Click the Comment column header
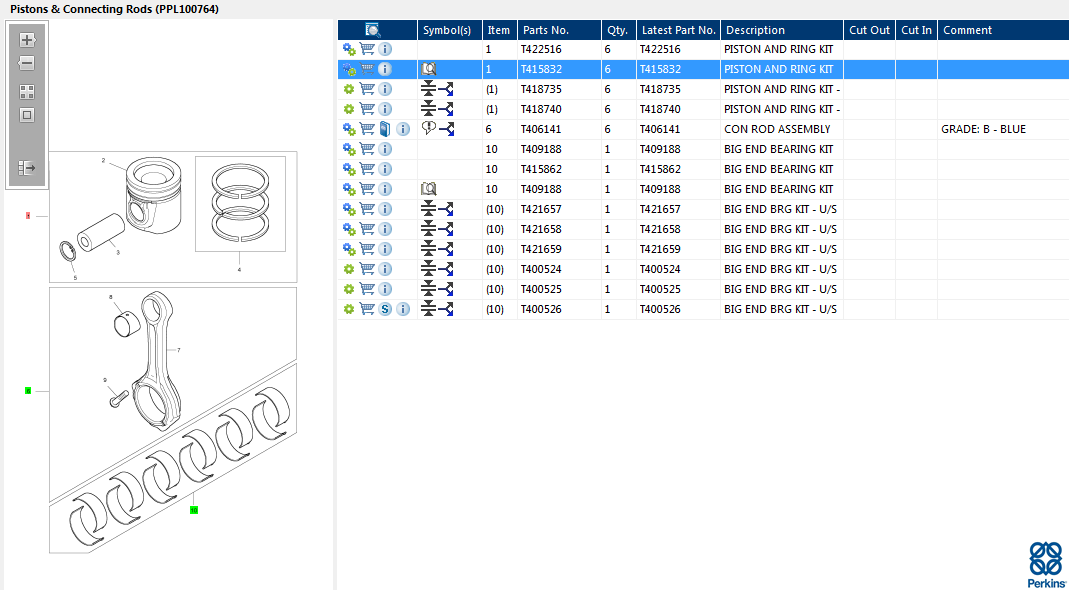Viewport: 1069px width, 590px height. (x=967, y=30)
